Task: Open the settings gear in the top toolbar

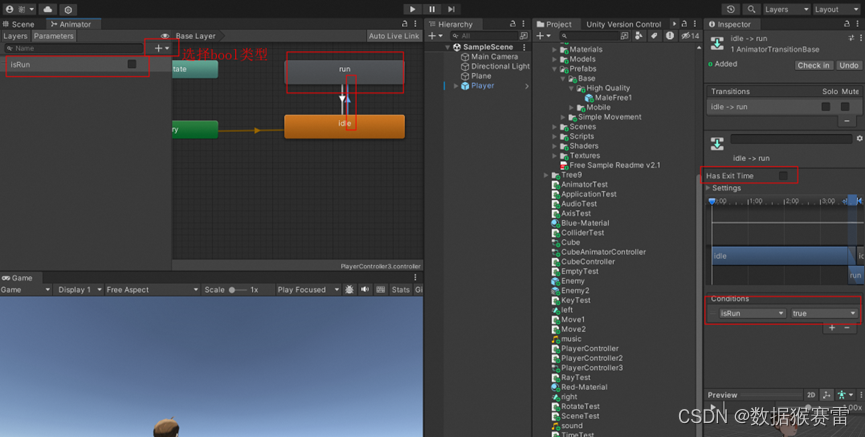Action: click(68, 9)
